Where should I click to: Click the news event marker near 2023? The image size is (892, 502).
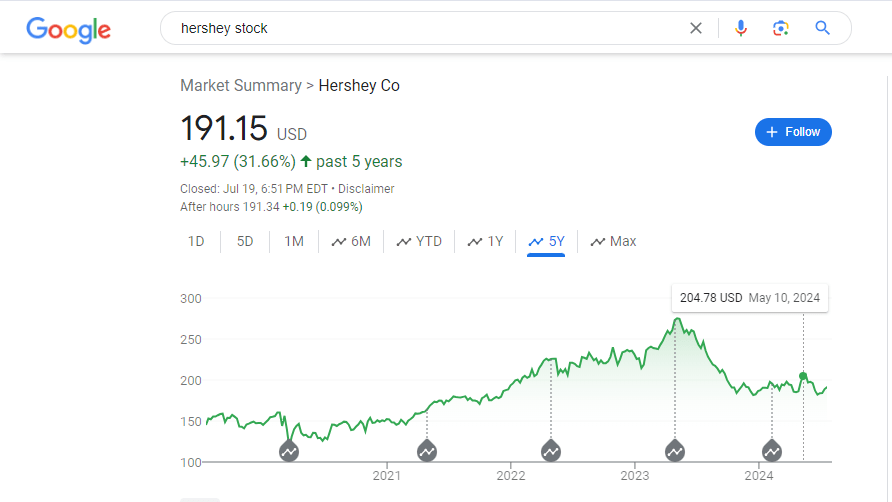pyautogui.click(x=675, y=451)
